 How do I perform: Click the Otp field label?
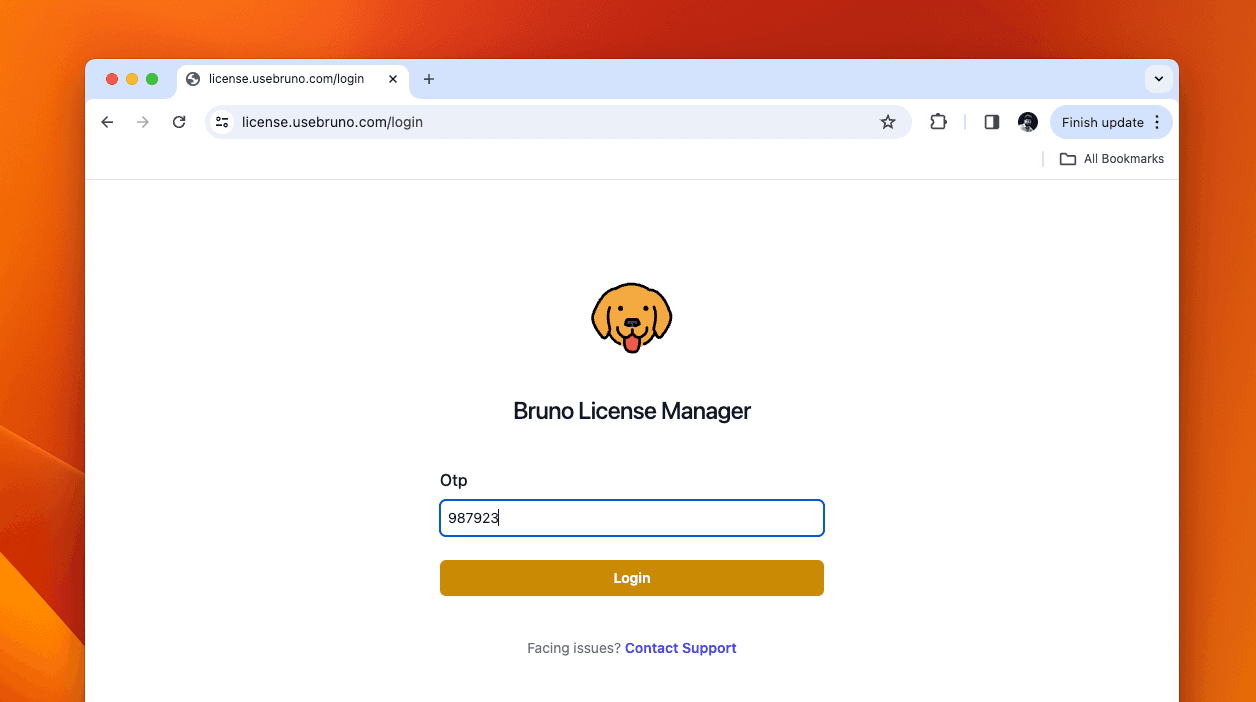click(454, 481)
